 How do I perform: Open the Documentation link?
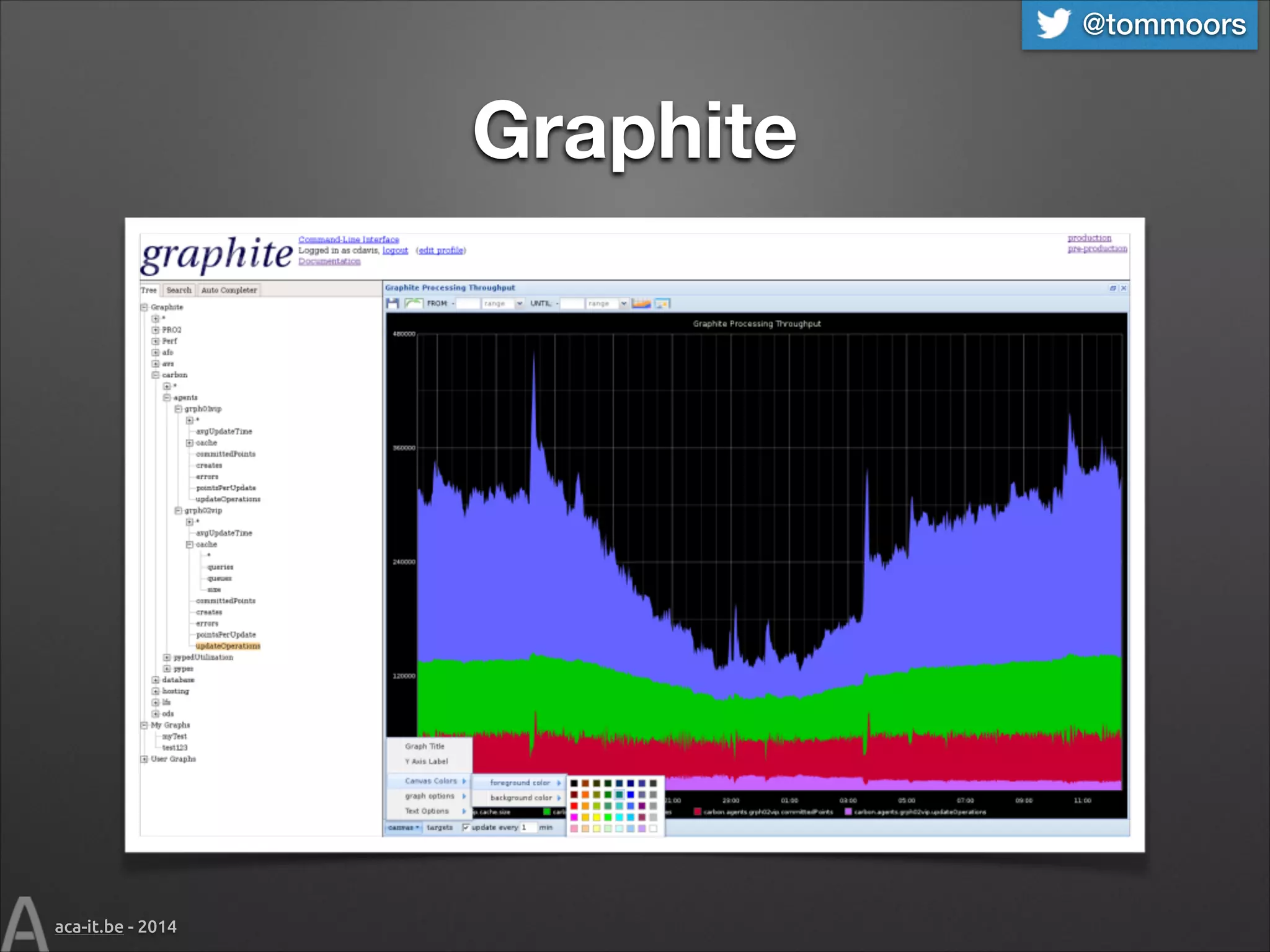tap(329, 262)
